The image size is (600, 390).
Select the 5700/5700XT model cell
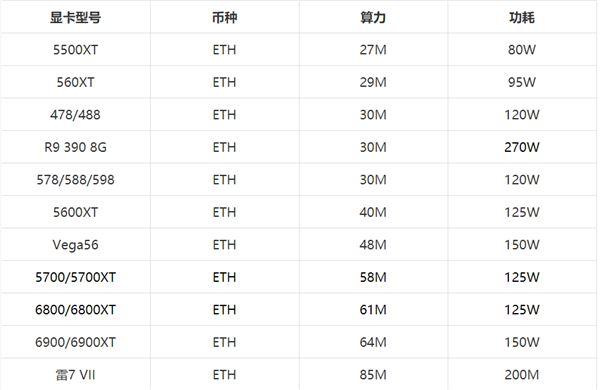[75, 277]
